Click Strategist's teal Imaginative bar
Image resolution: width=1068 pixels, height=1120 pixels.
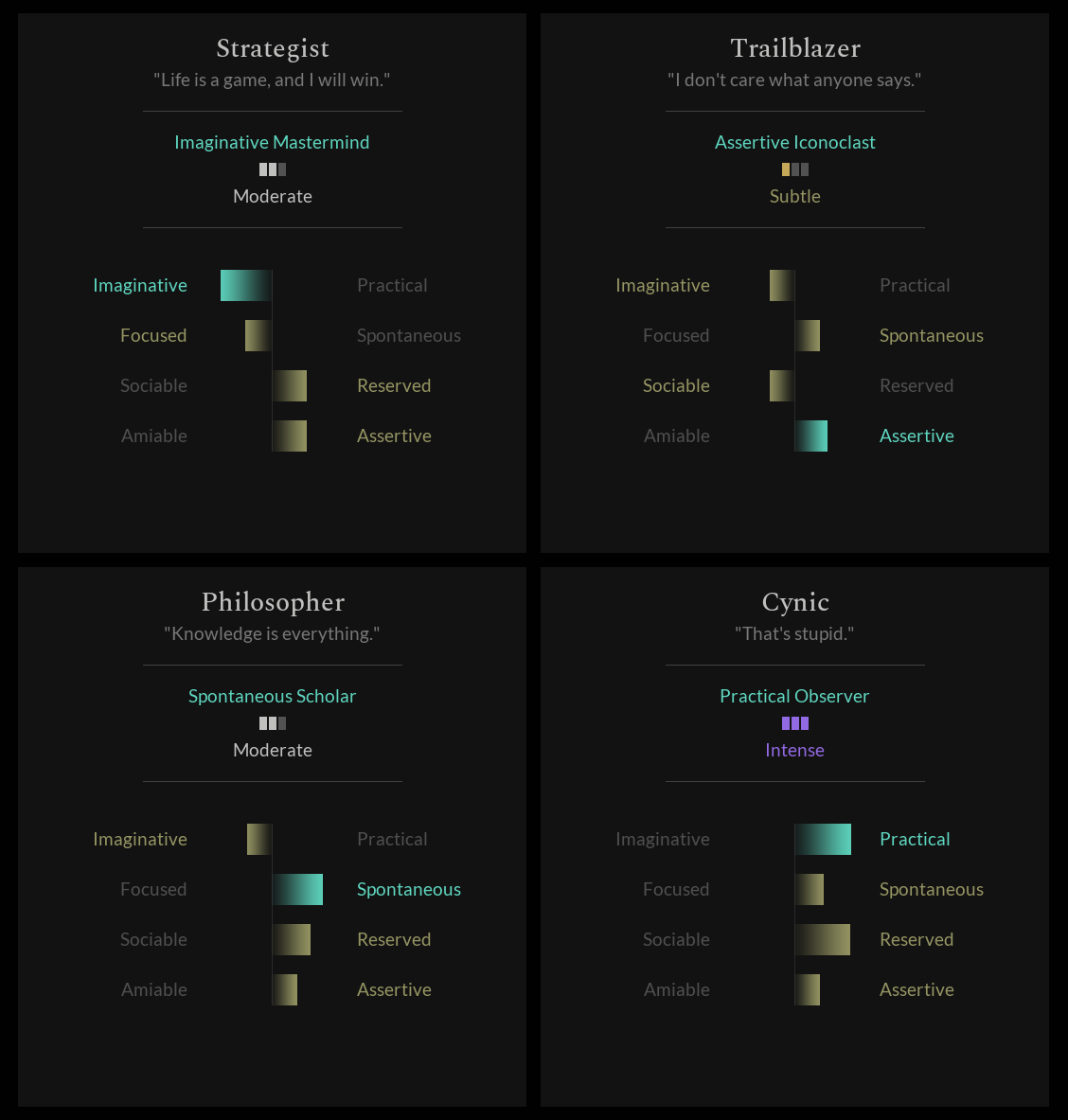246,286
